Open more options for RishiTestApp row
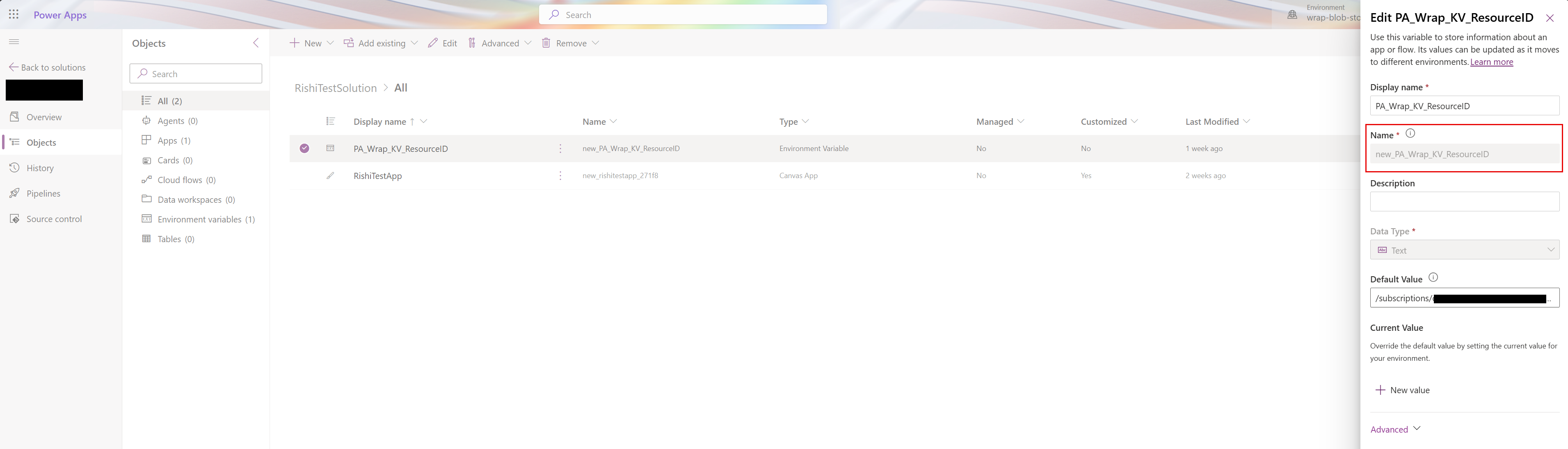Screen dimensions: 1568x449 [560, 176]
